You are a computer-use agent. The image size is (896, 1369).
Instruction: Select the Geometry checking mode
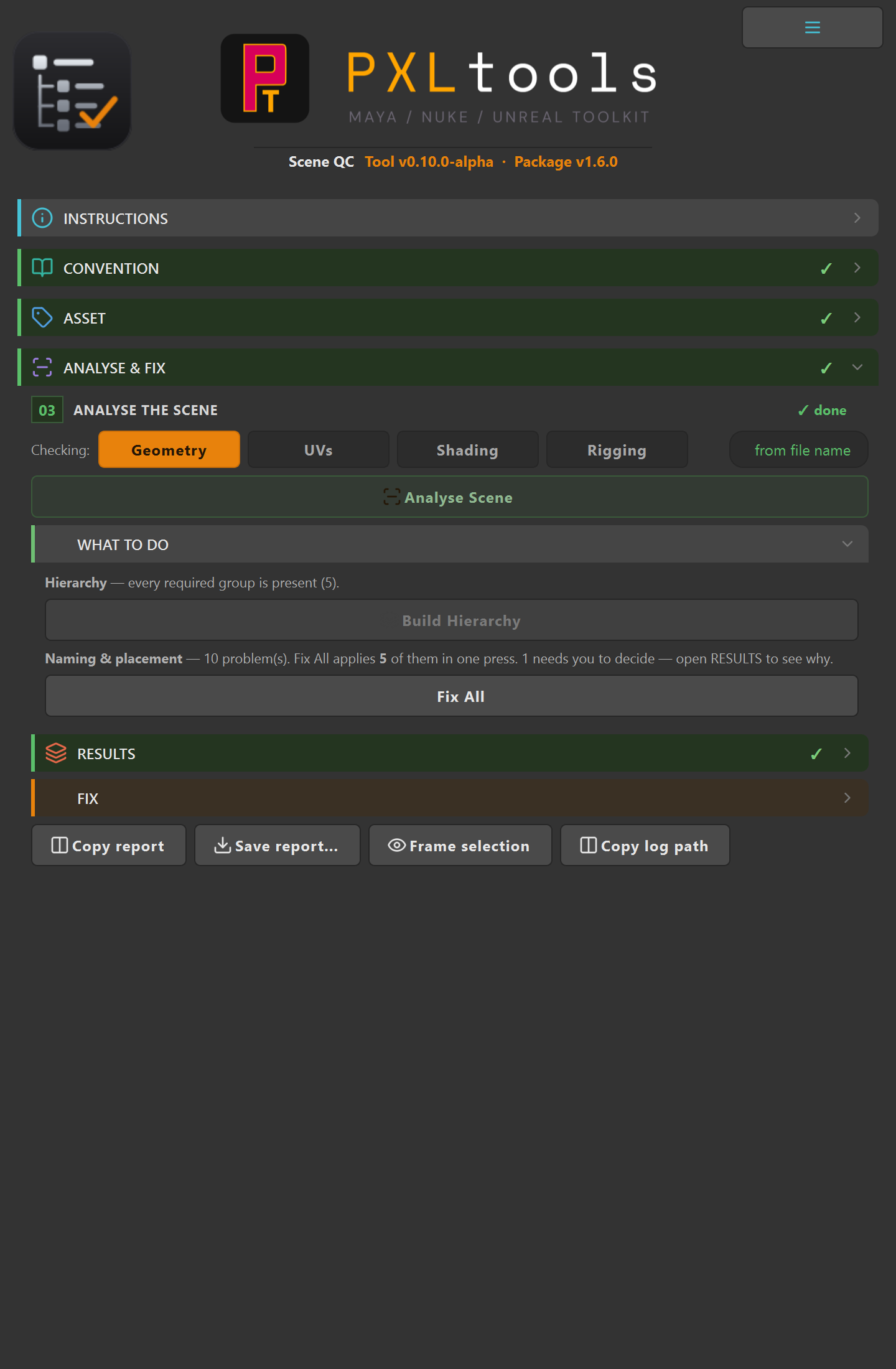tap(169, 450)
